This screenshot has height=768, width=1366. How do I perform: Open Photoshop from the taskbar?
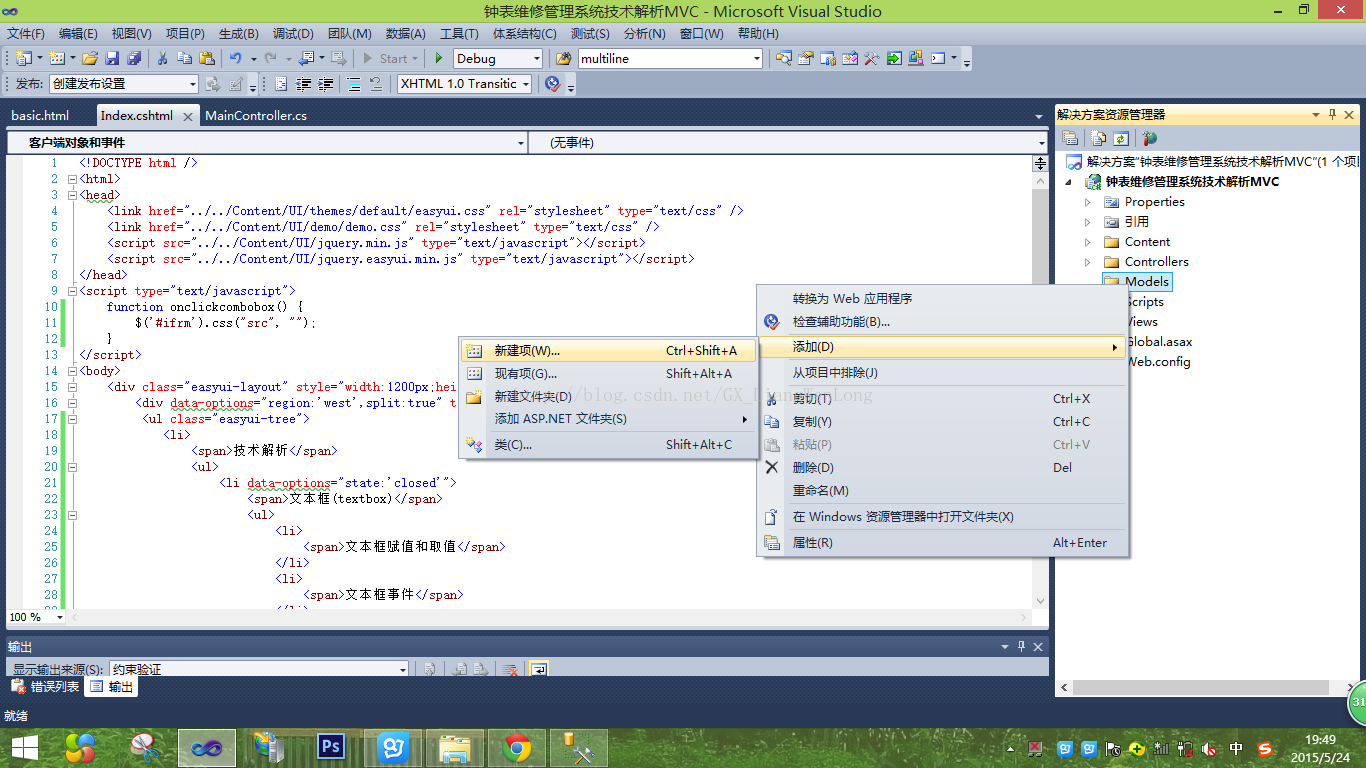click(x=330, y=747)
